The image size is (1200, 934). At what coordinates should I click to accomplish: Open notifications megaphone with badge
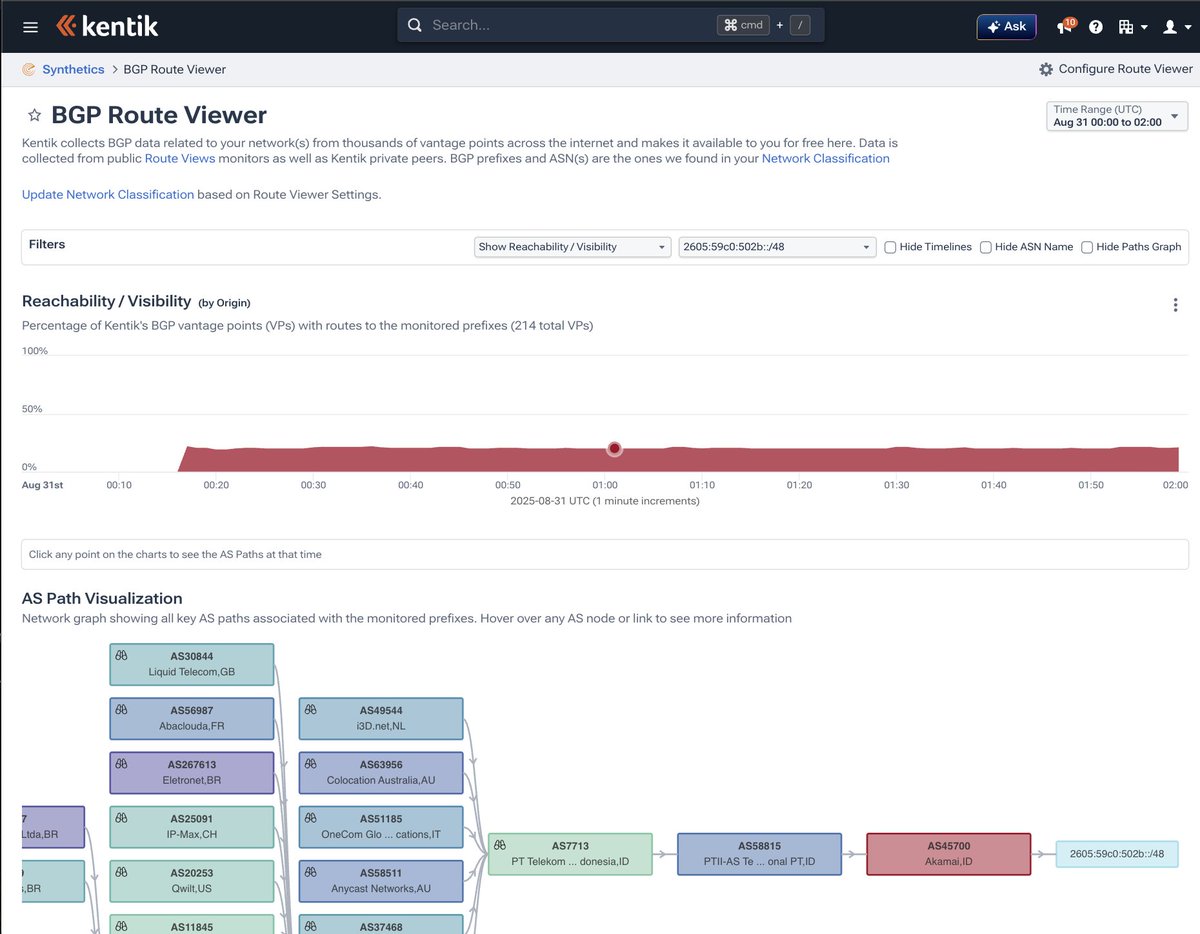(1066, 26)
